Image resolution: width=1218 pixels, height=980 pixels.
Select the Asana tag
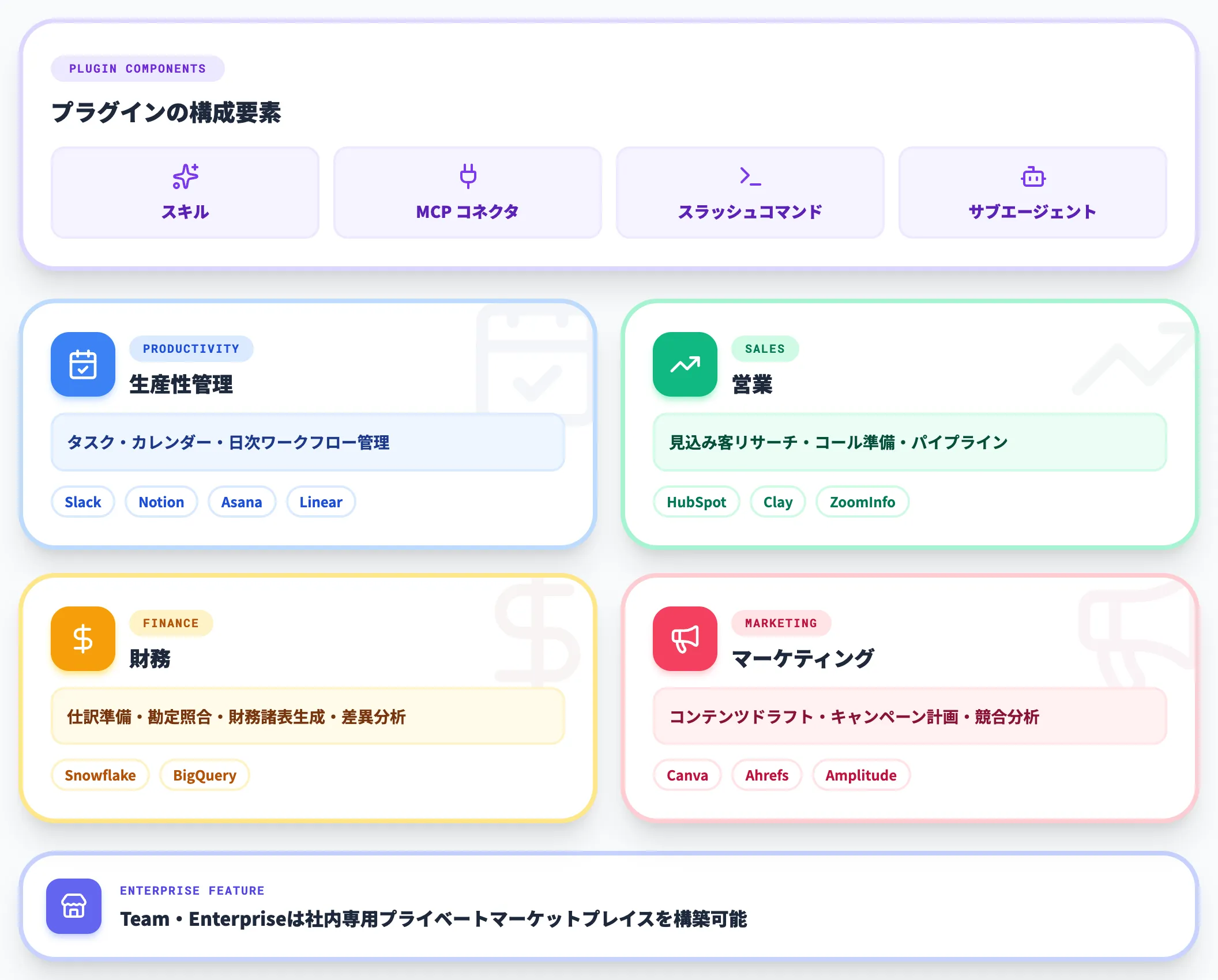click(242, 502)
